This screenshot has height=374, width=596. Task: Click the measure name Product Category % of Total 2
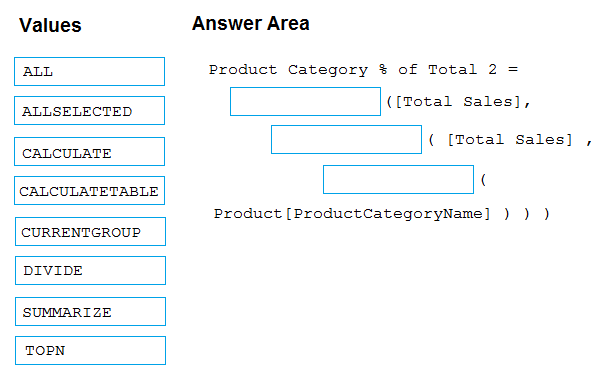(x=353, y=70)
